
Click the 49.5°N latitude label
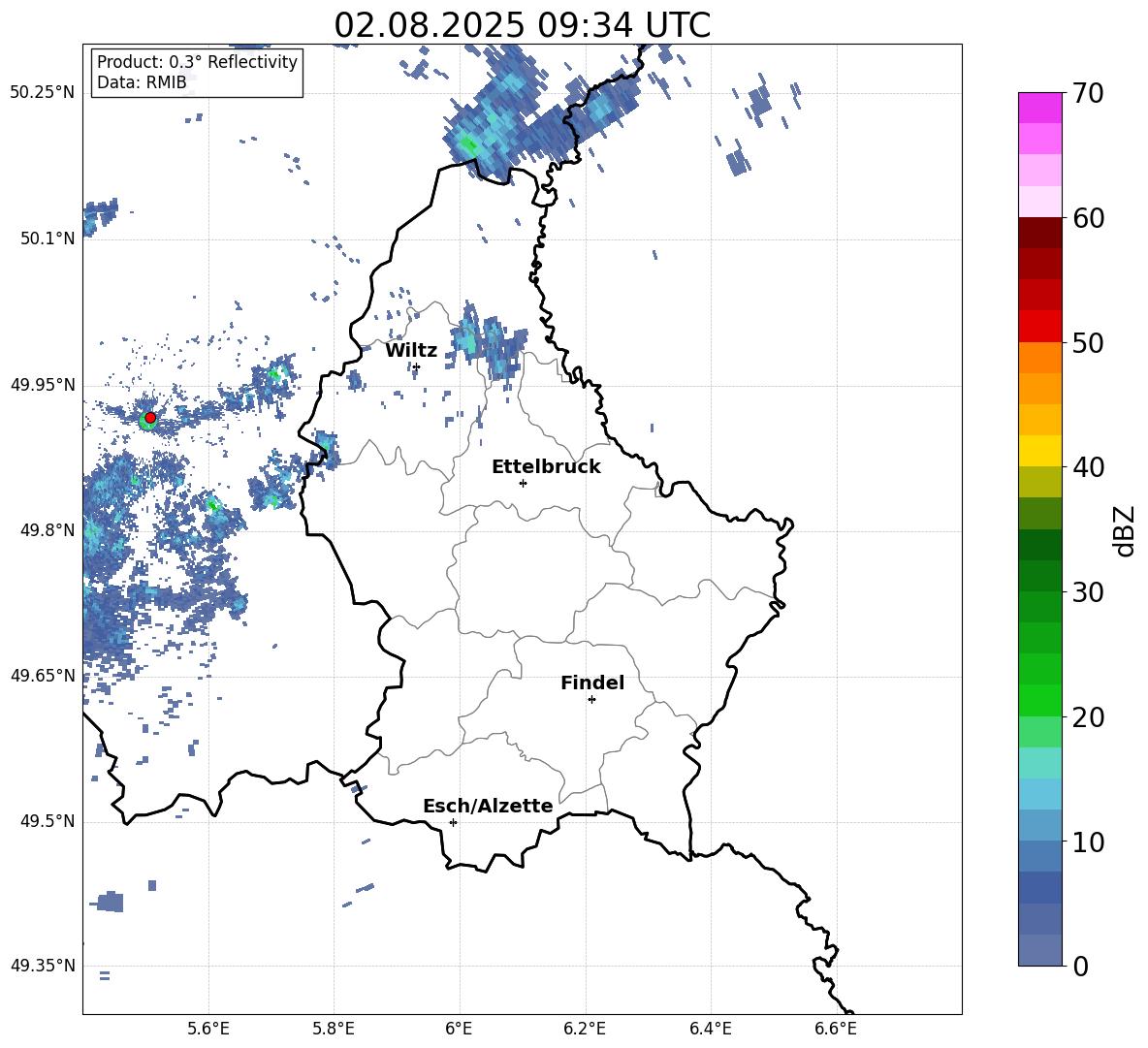click(48, 822)
